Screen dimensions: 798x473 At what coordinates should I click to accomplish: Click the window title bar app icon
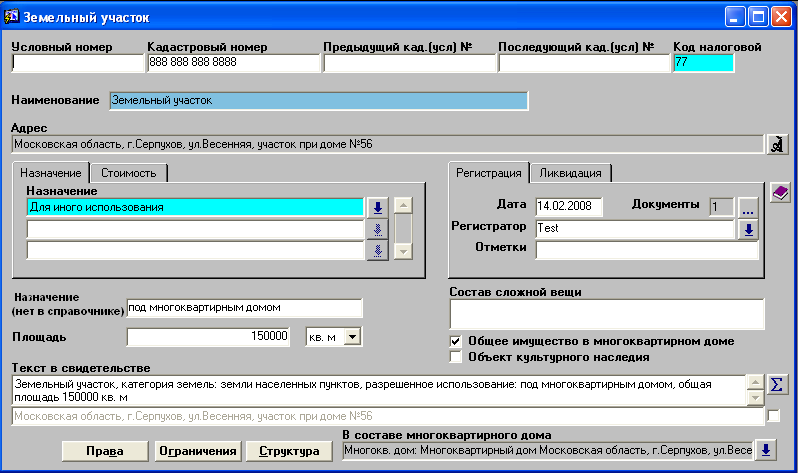tap(12, 17)
